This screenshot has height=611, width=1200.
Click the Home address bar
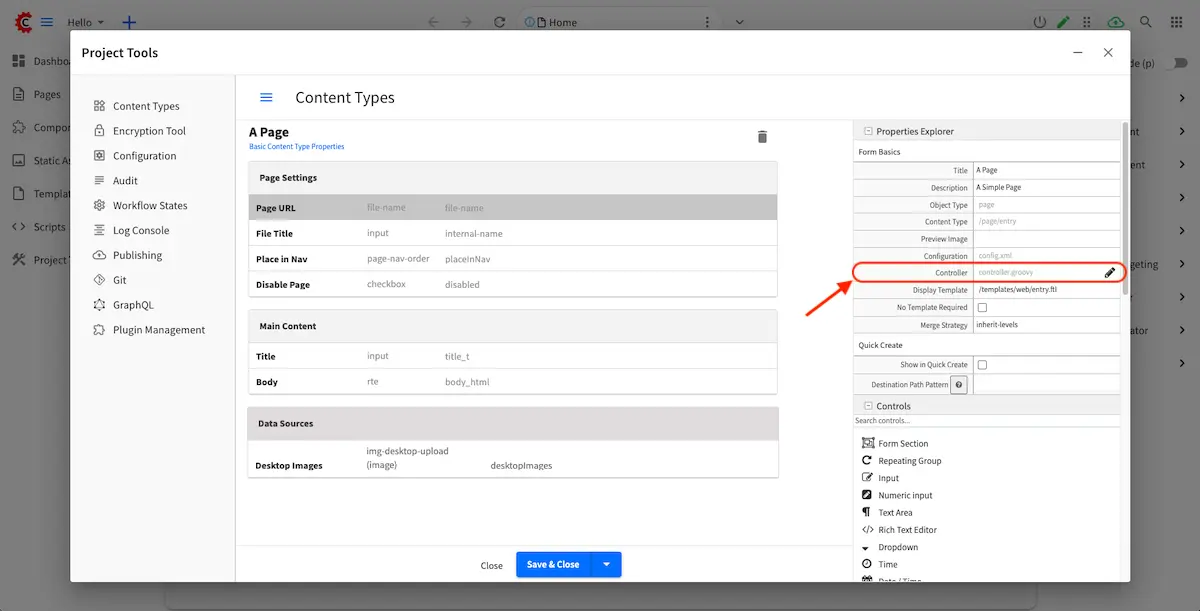[x=620, y=22]
